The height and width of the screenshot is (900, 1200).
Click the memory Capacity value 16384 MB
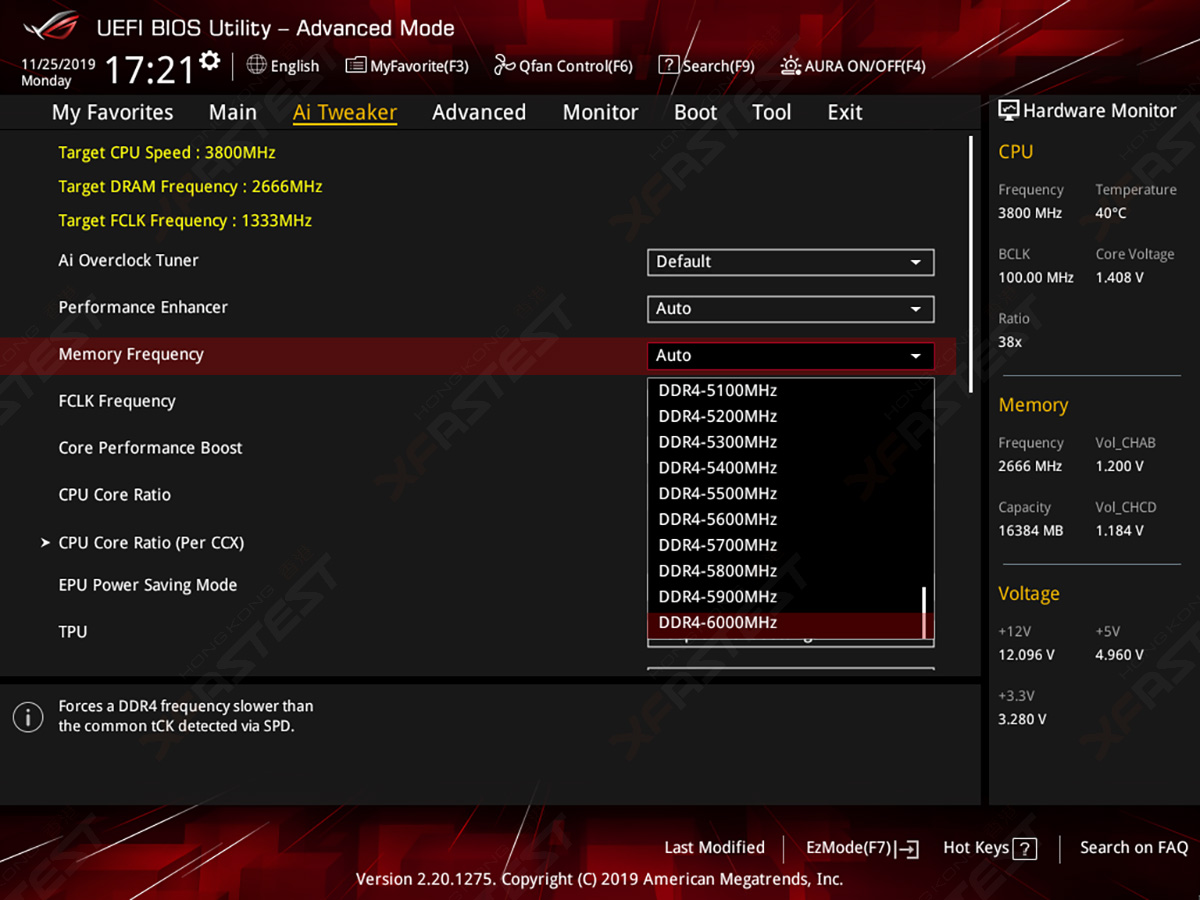tap(1031, 531)
